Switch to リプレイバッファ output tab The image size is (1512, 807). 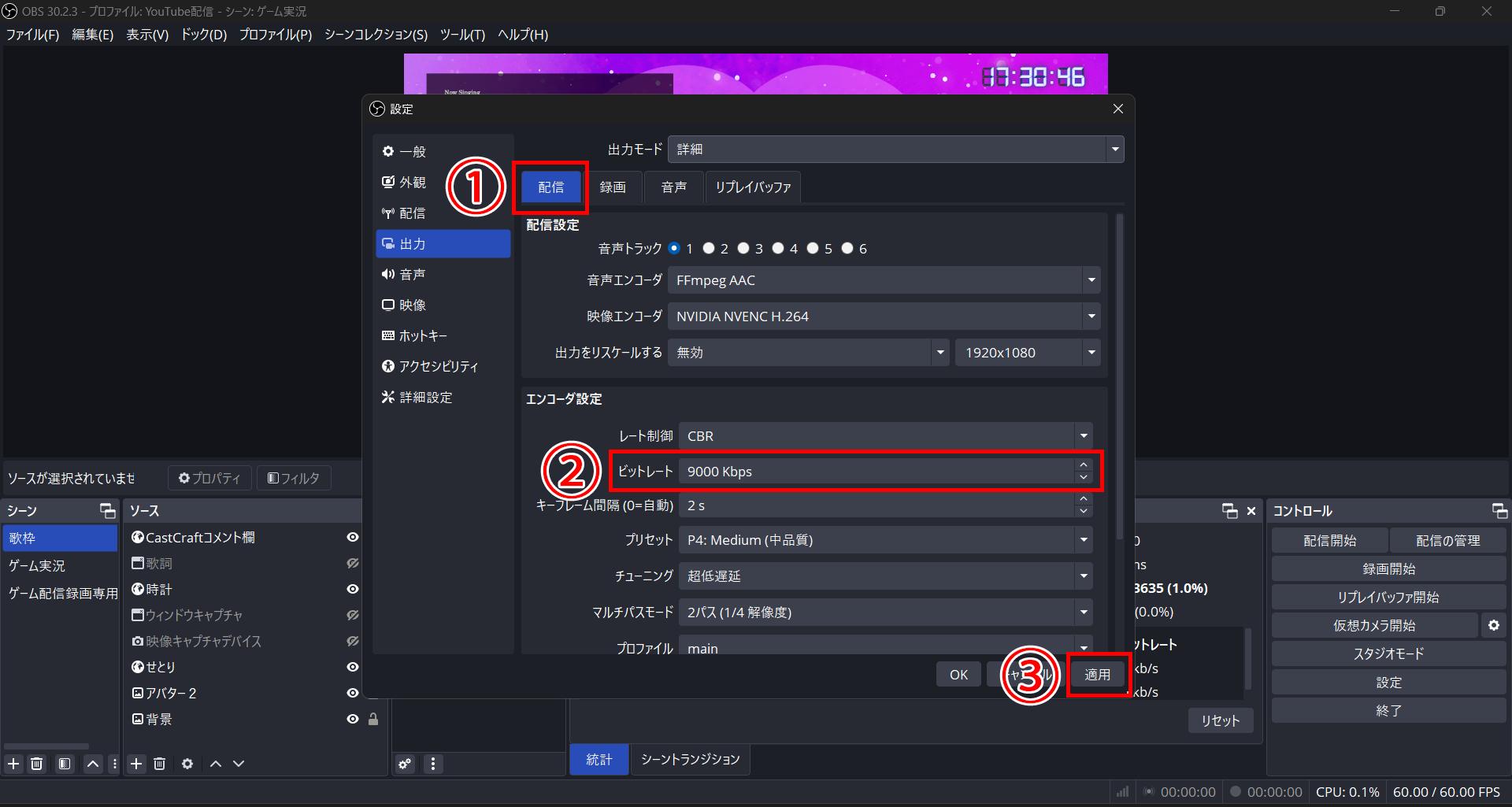[x=753, y=187]
